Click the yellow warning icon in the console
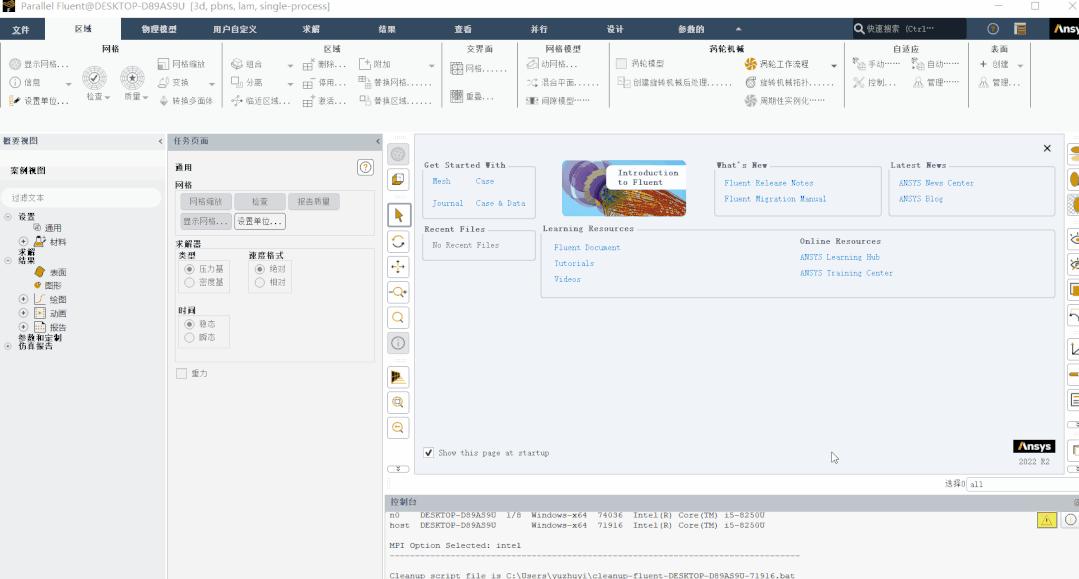The height and width of the screenshot is (579, 1079). pyautogui.click(x=1047, y=520)
